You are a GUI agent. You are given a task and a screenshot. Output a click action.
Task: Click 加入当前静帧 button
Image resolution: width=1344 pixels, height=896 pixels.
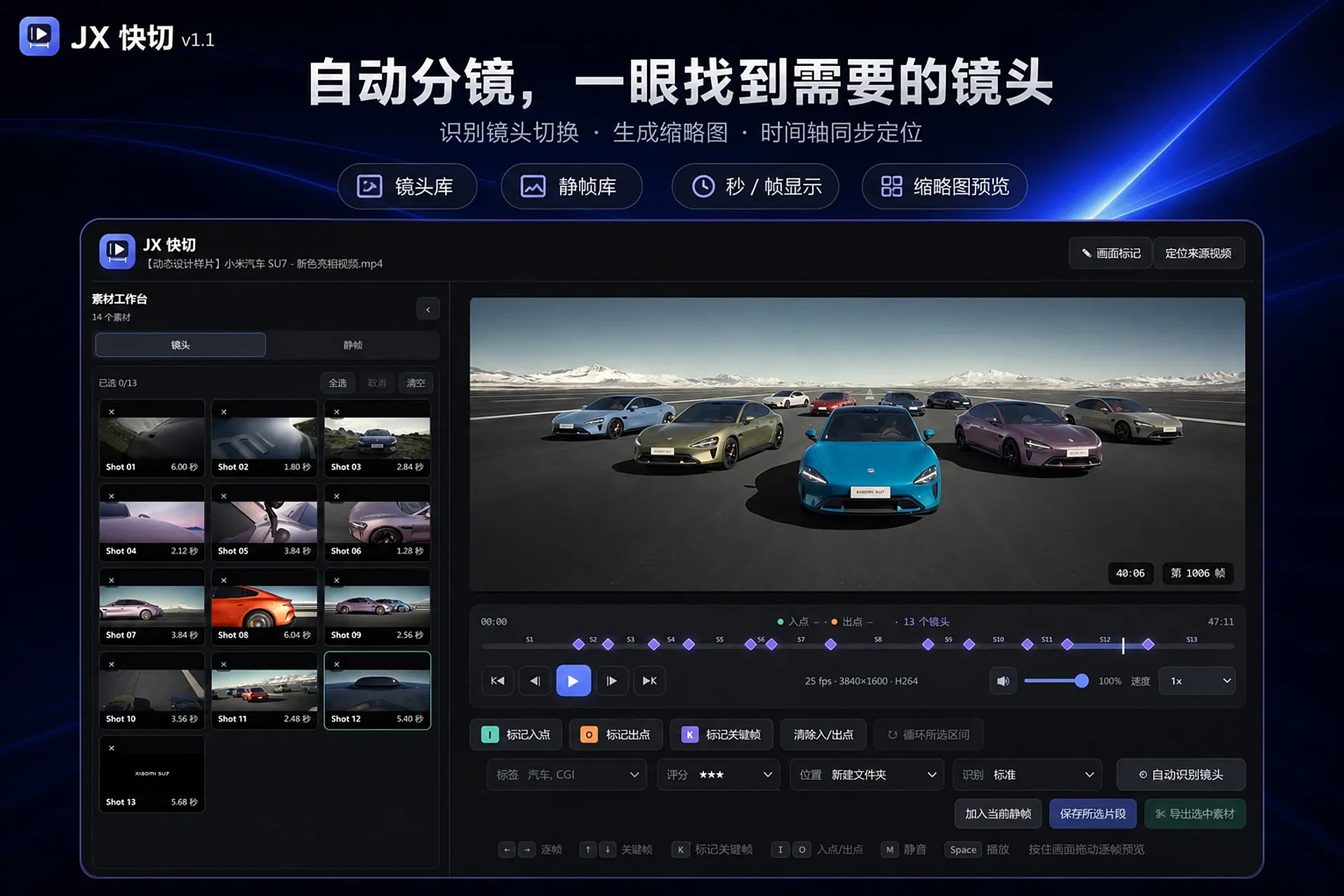[x=998, y=814]
